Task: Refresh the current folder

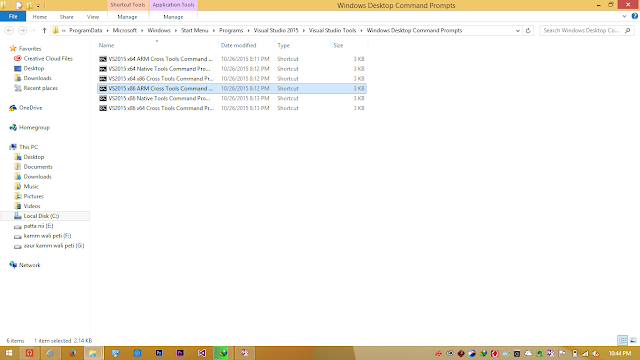Action: point(528,31)
